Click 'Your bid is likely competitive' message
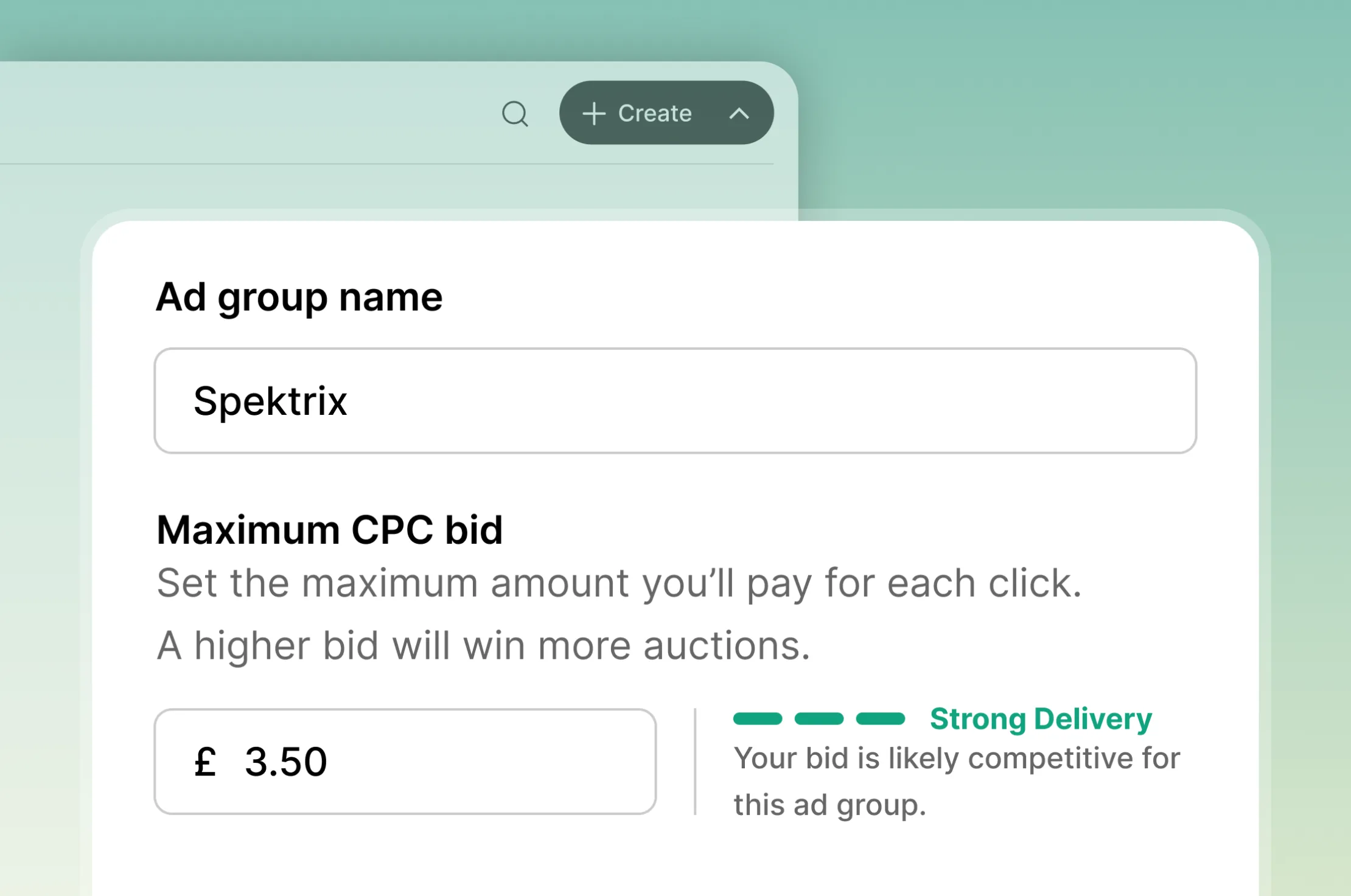Image resolution: width=1351 pixels, height=896 pixels. coord(957,759)
